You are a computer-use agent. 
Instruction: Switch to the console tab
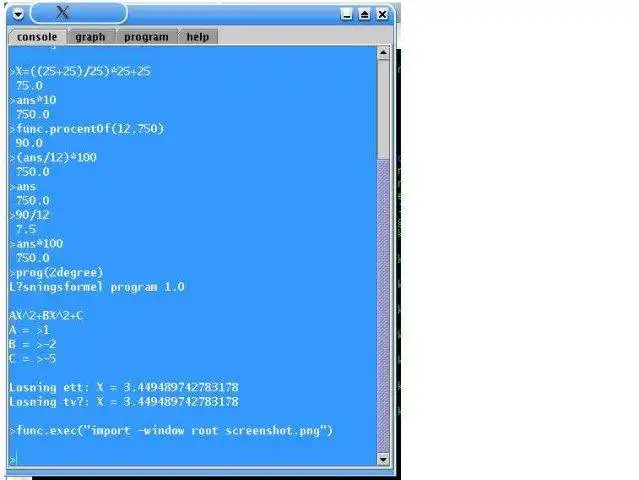[x=37, y=37]
